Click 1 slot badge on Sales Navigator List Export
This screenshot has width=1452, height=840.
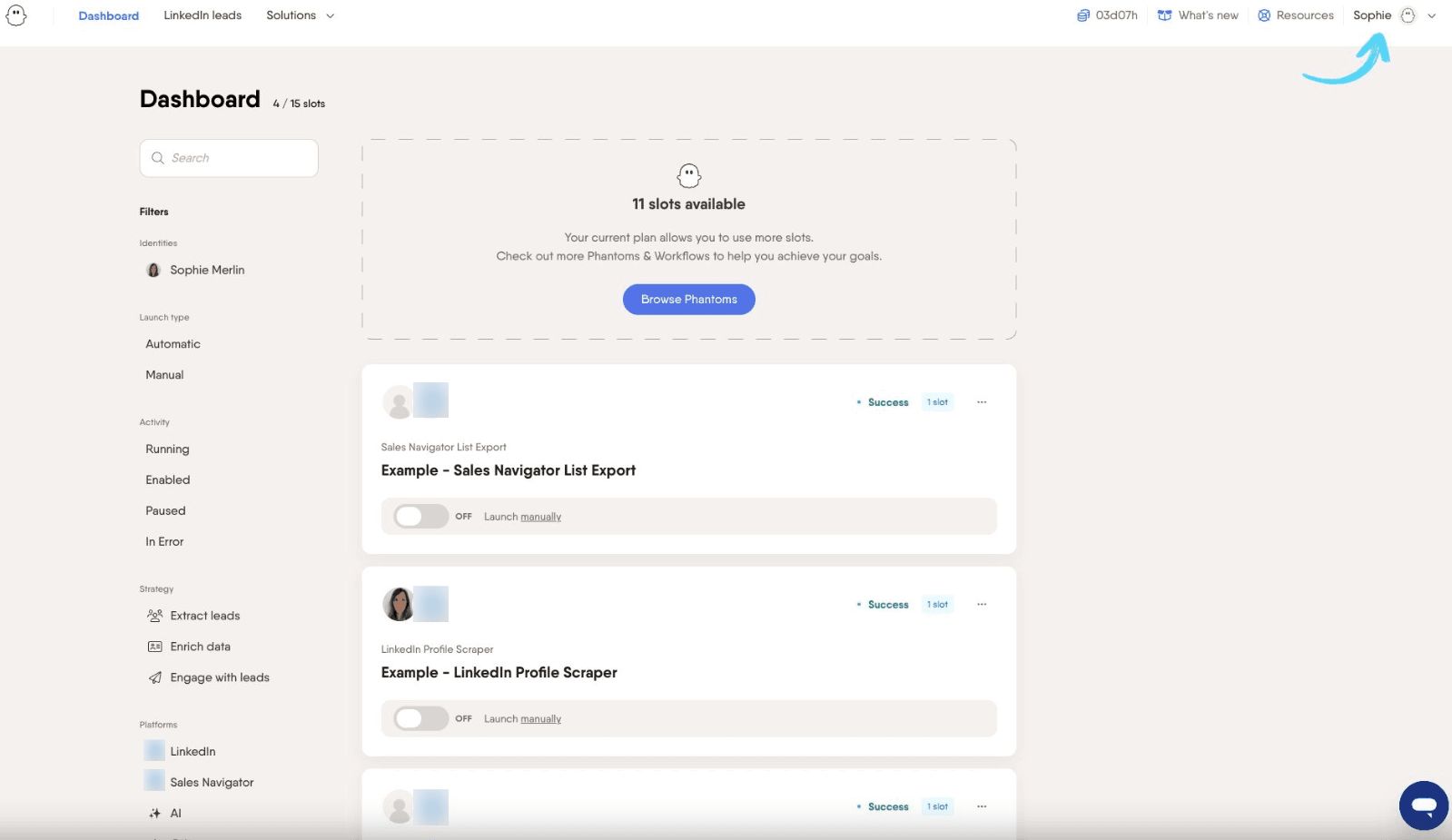(937, 402)
